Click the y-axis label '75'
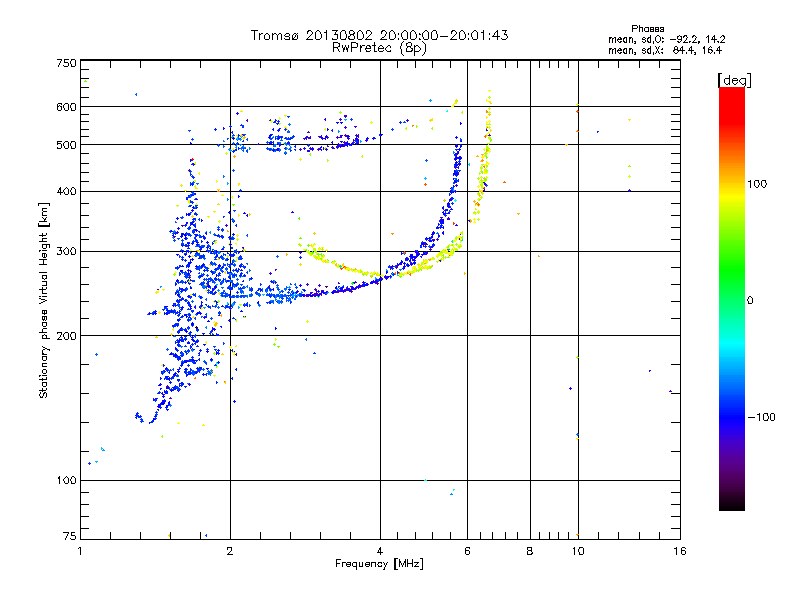The height and width of the screenshot is (600, 800). point(70,536)
